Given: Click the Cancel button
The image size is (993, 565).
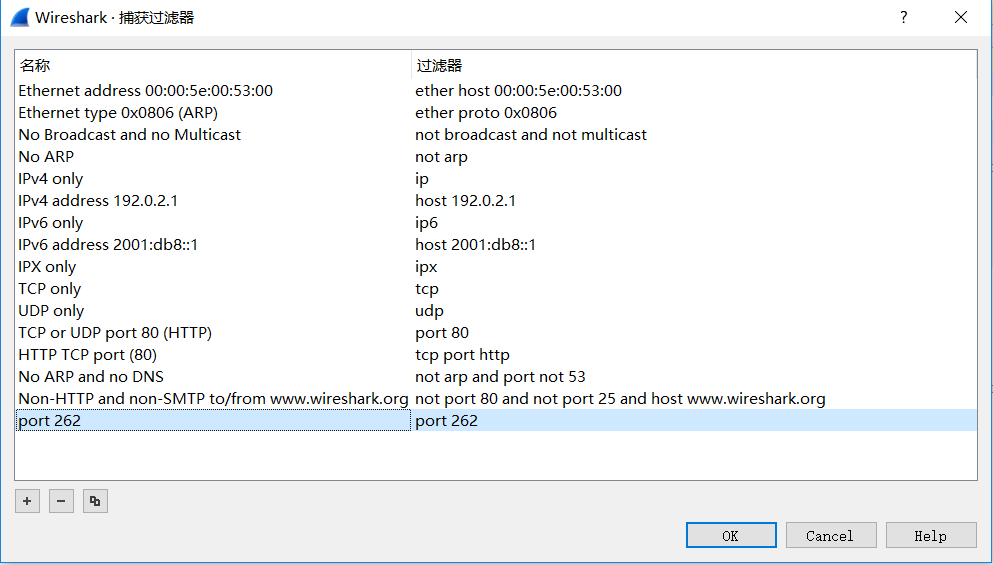Looking at the screenshot, I should point(831,536).
